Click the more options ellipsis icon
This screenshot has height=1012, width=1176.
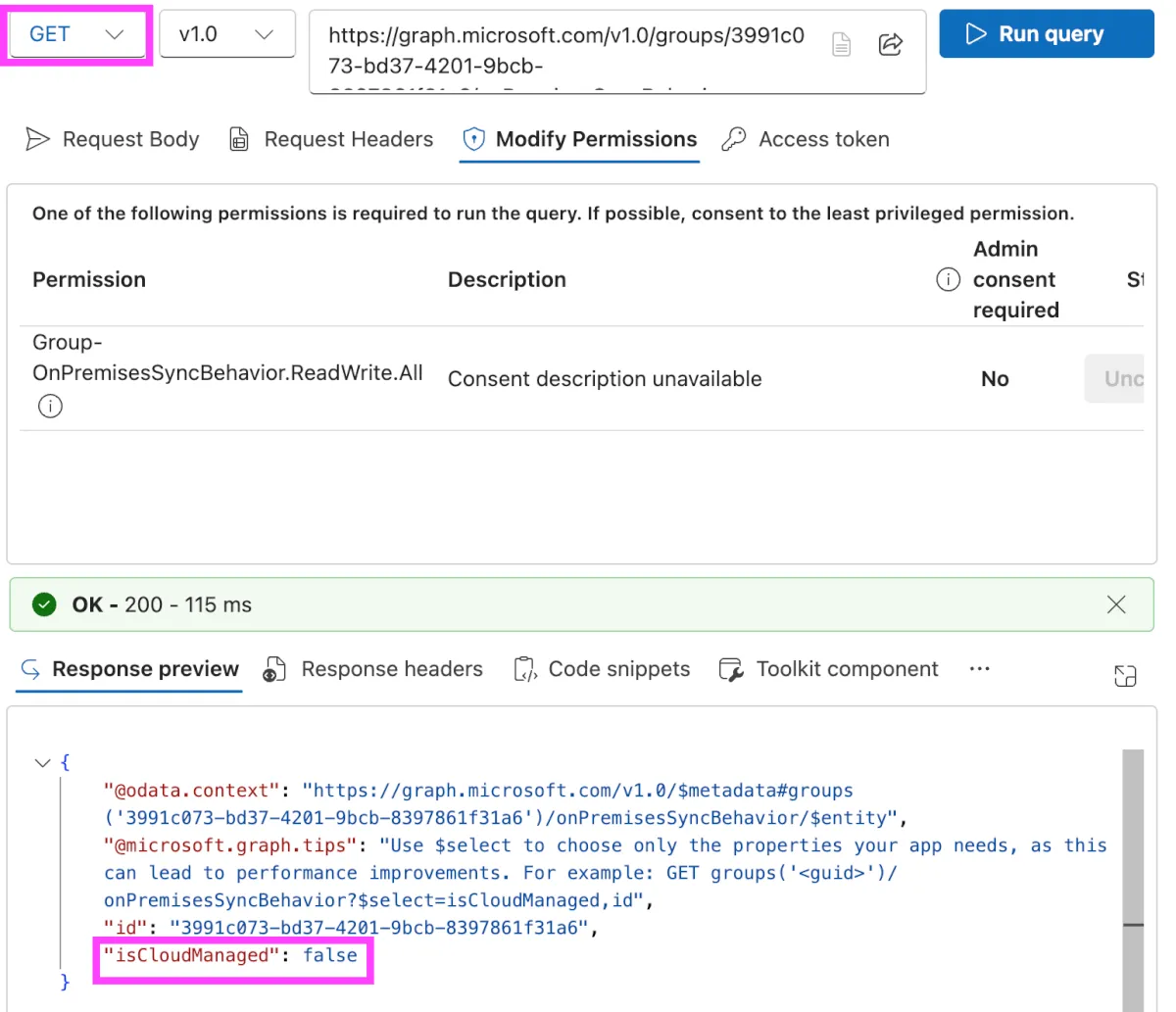(x=979, y=669)
